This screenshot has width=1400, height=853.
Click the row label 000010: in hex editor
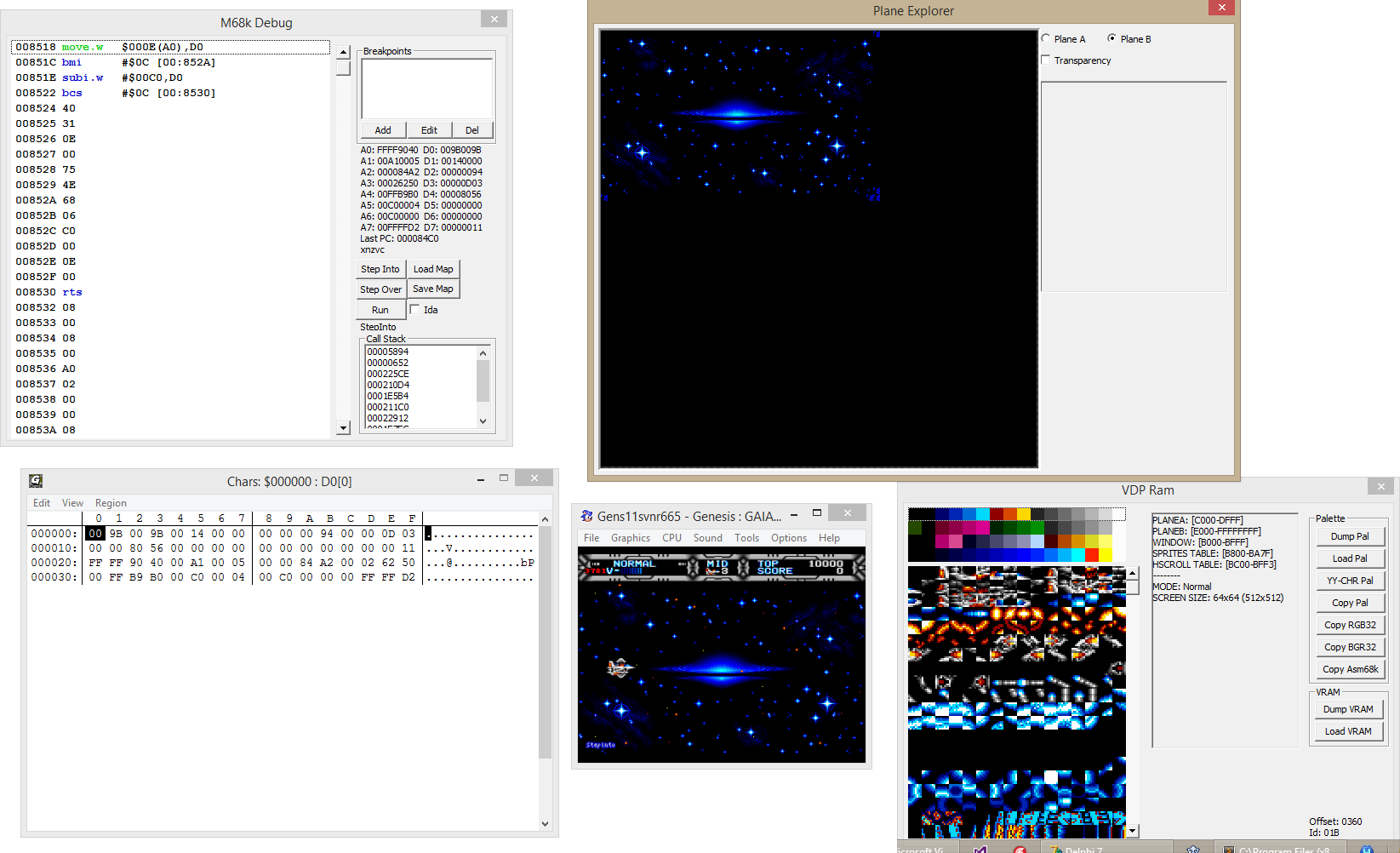pos(53,548)
